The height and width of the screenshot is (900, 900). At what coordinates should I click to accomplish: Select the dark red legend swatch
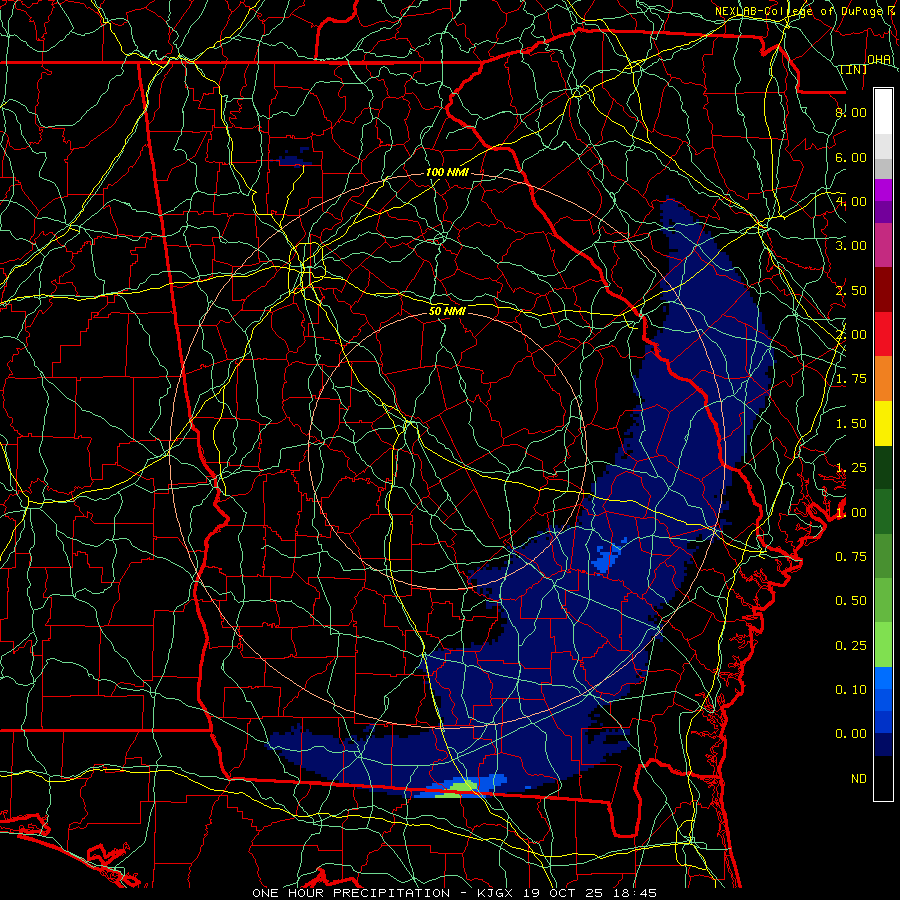coord(883,290)
